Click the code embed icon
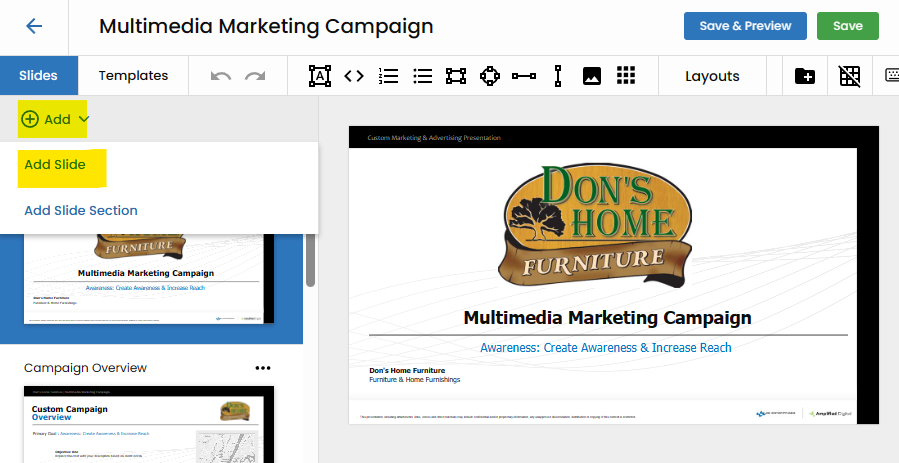Viewport: 899px width, 463px height. (353, 76)
